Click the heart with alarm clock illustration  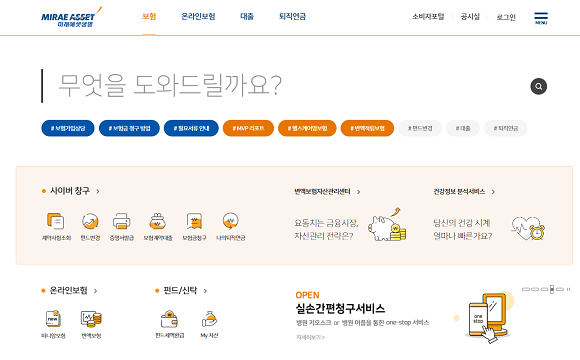pos(528,228)
